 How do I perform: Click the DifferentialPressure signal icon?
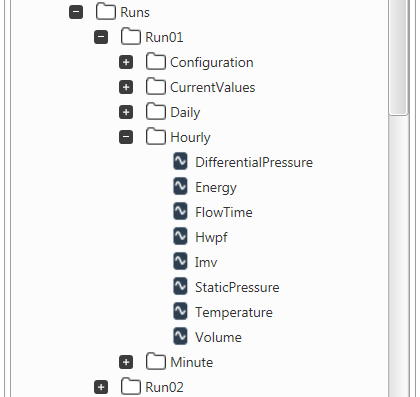pos(180,161)
